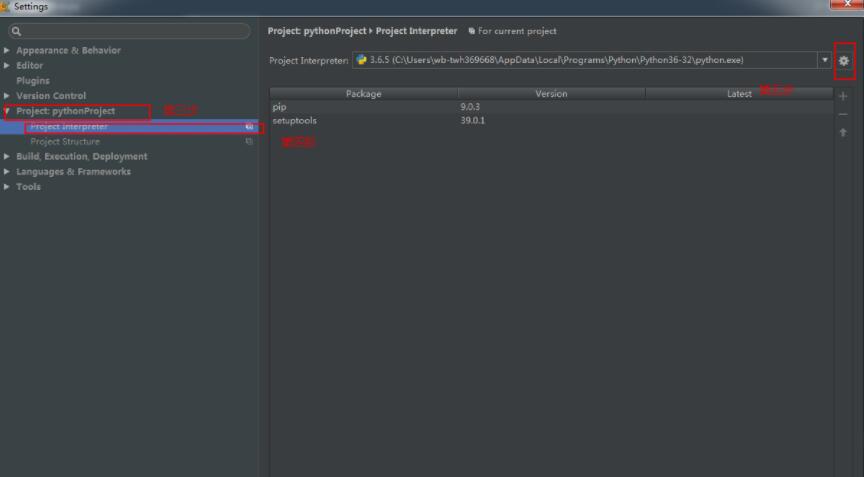Expand the Languages & Frameworks arrow
864x477 pixels.
7,172
